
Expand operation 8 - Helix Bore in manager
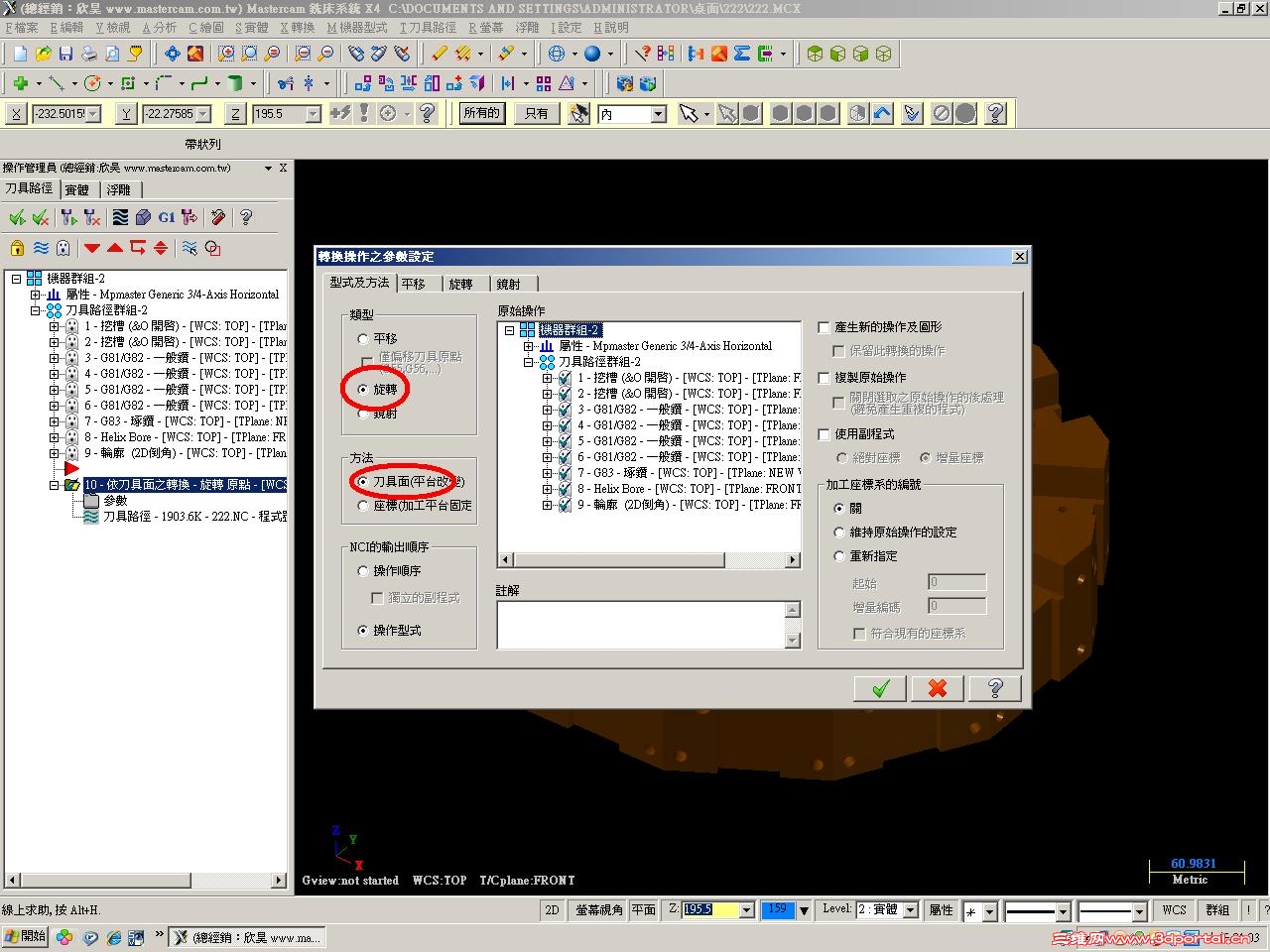(x=55, y=437)
